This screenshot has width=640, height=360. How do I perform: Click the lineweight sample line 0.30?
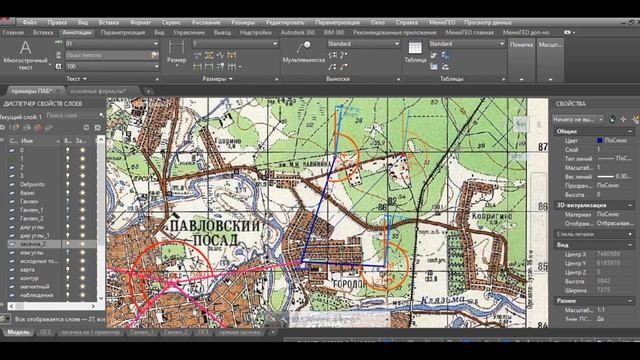click(605, 176)
